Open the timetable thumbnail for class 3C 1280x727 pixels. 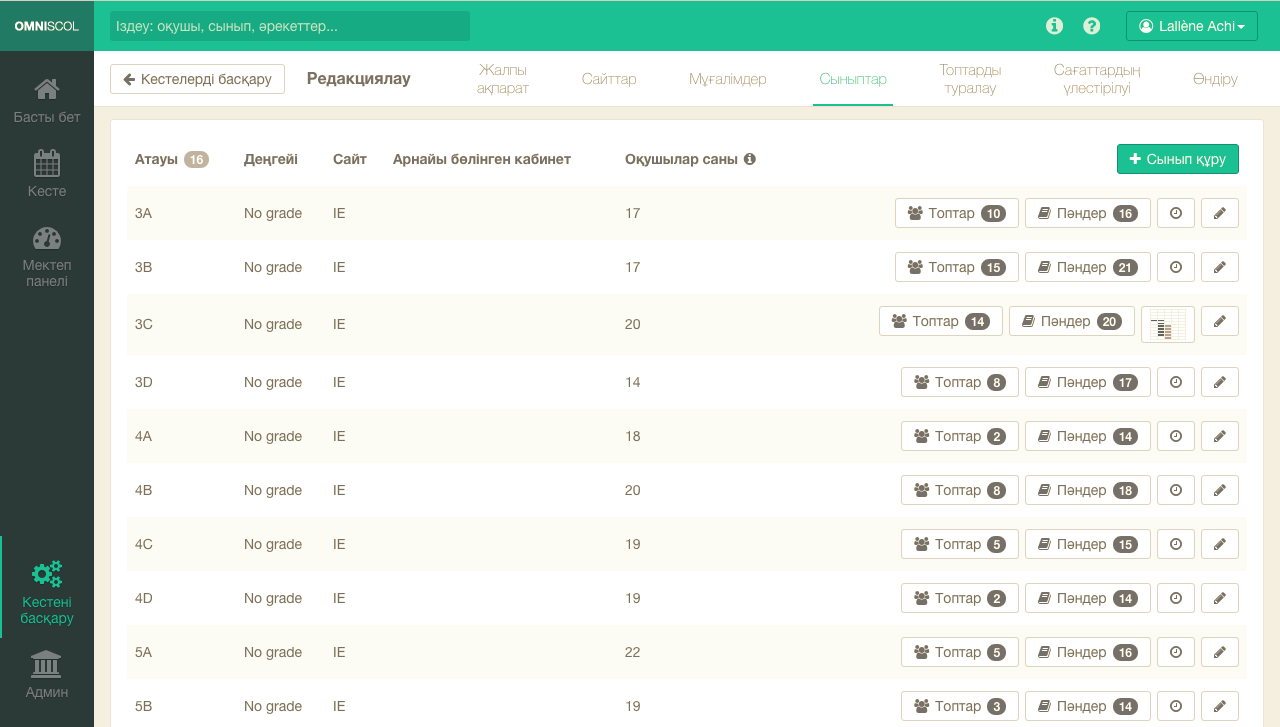[1167, 324]
